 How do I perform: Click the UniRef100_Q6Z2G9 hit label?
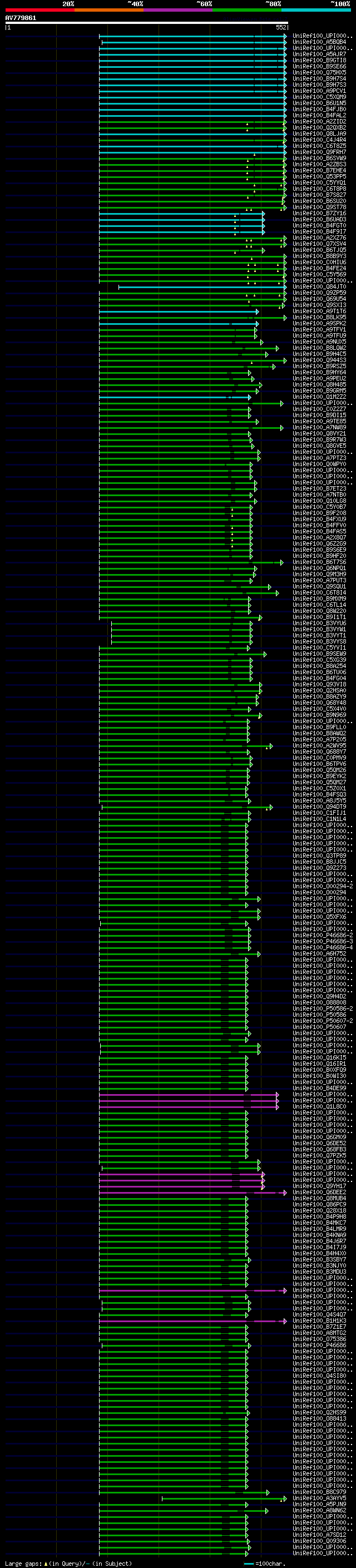[319, 543]
